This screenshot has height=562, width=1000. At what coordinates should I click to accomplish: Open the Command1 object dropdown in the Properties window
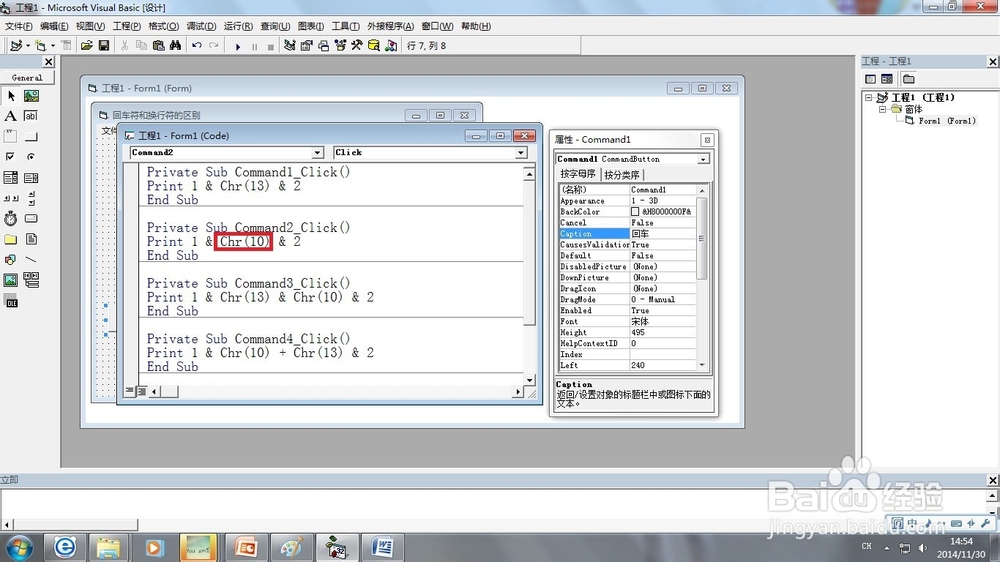(703, 159)
